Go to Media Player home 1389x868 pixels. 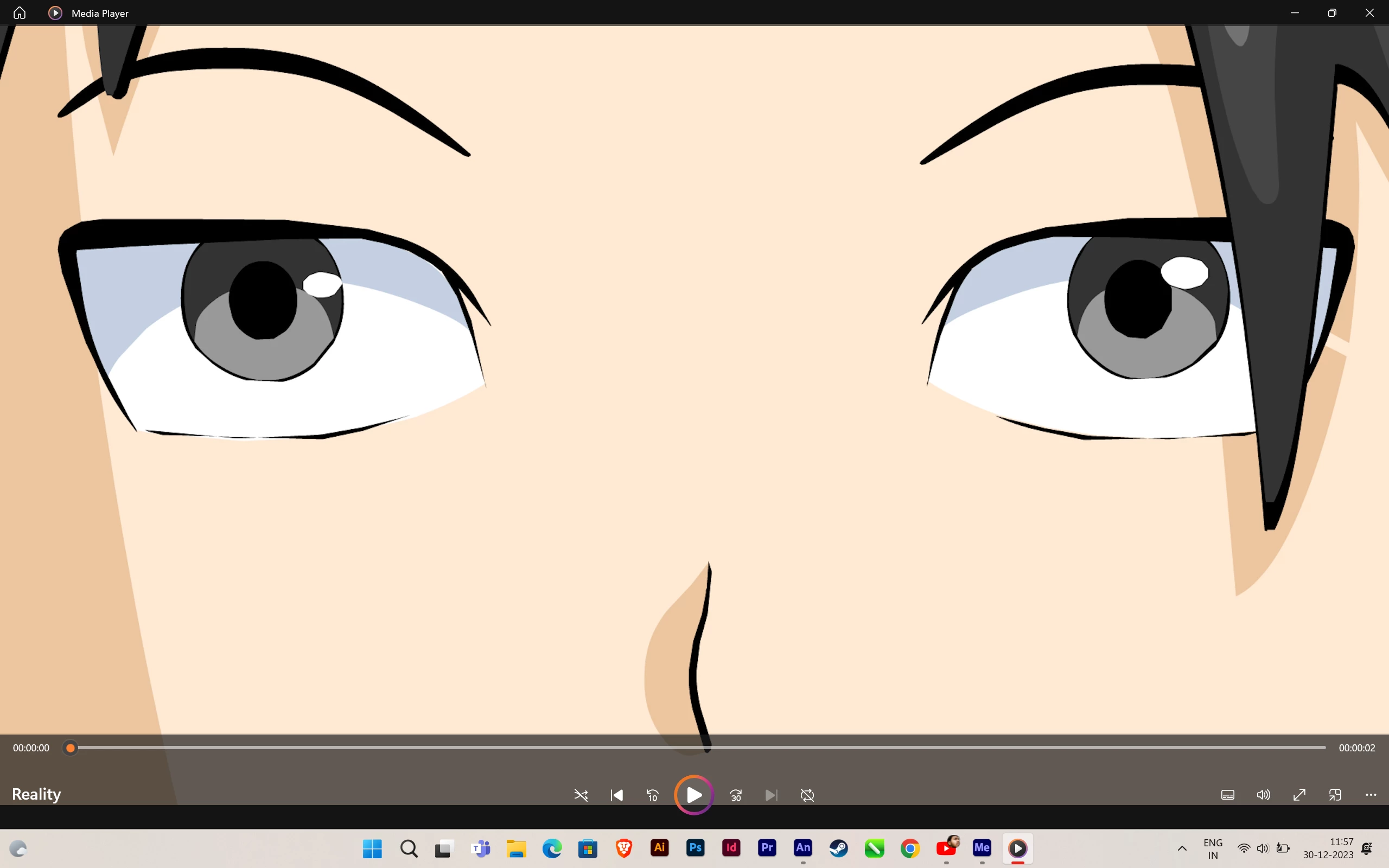[x=20, y=12]
